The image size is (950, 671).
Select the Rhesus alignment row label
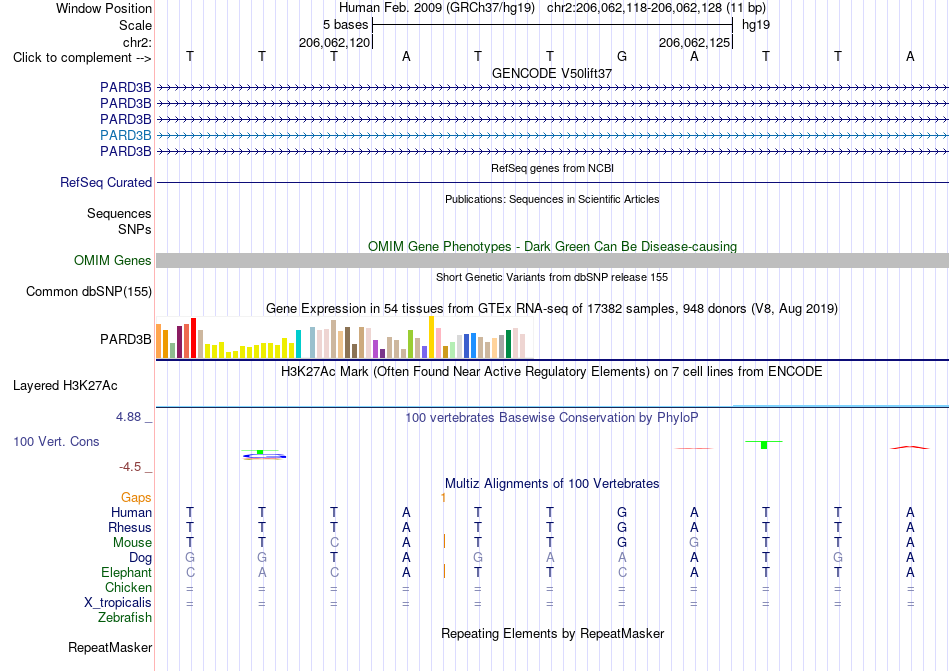pos(130,527)
